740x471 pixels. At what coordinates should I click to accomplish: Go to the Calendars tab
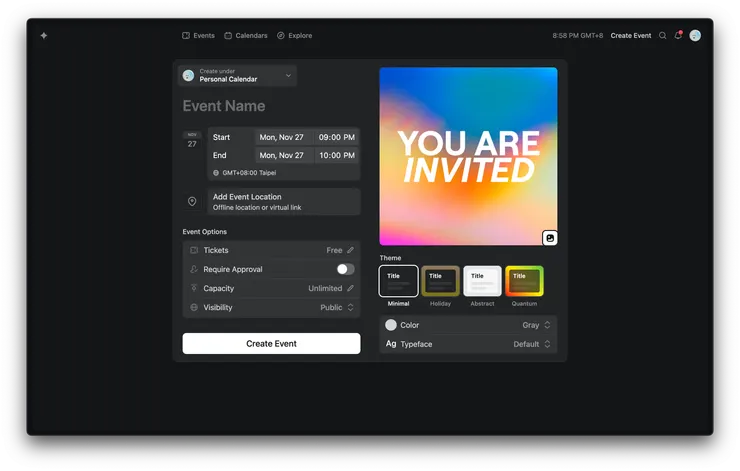click(x=245, y=35)
